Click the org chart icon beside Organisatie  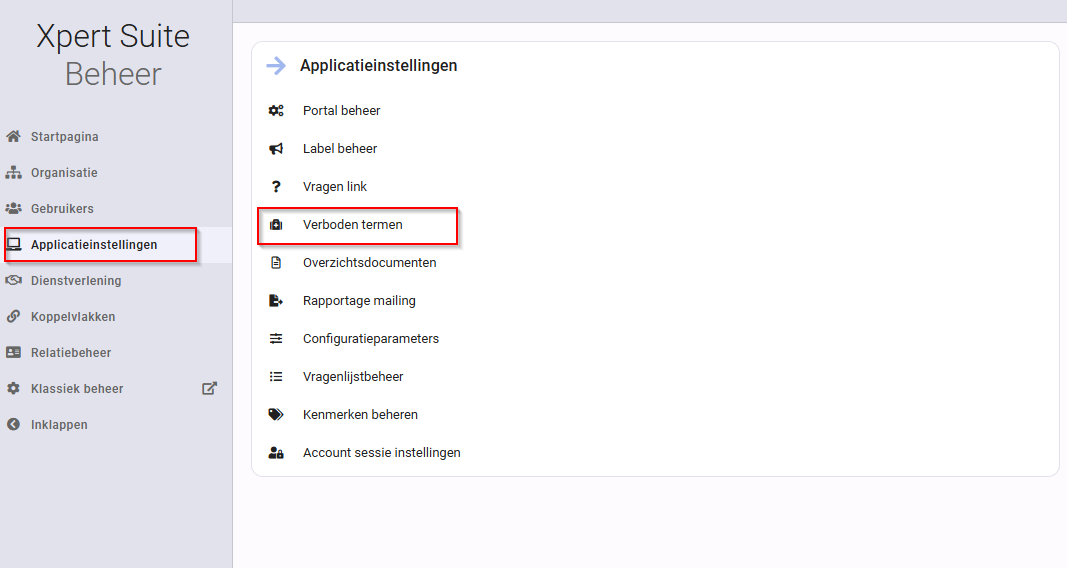pos(14,172)
